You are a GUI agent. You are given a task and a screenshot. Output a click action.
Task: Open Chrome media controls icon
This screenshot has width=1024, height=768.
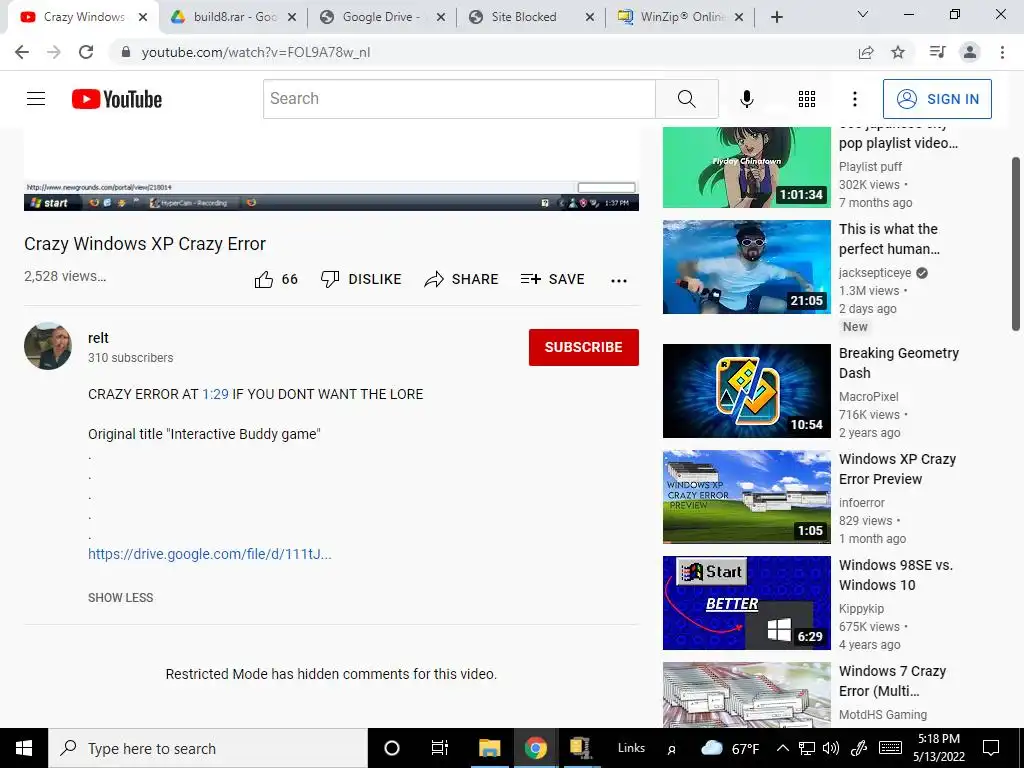pos(937,52)
